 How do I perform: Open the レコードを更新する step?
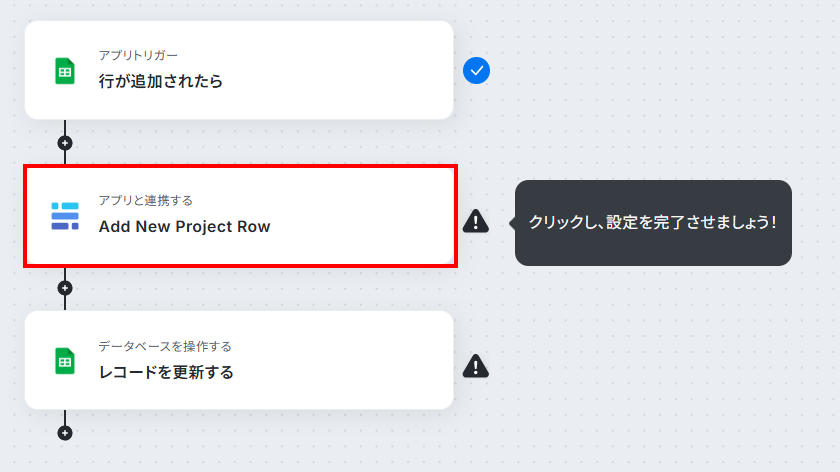(239, 360)
